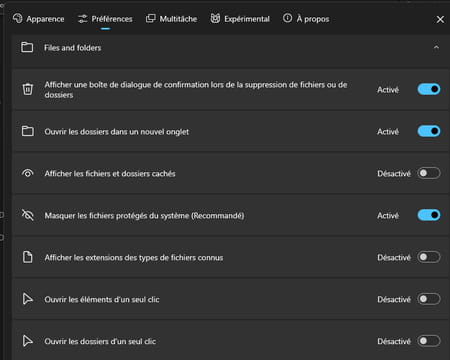
Task: Click Désactivé label for hidden files
Action: coord(394,174)
